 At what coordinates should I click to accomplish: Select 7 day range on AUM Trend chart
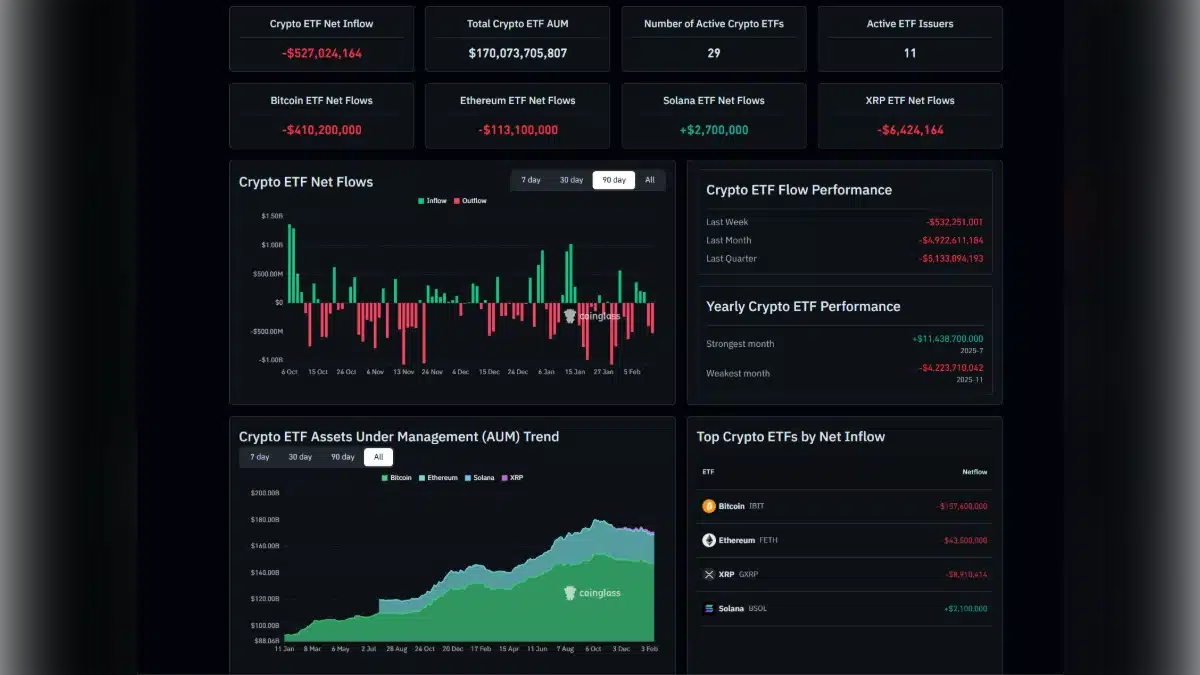tap(260, 457)
